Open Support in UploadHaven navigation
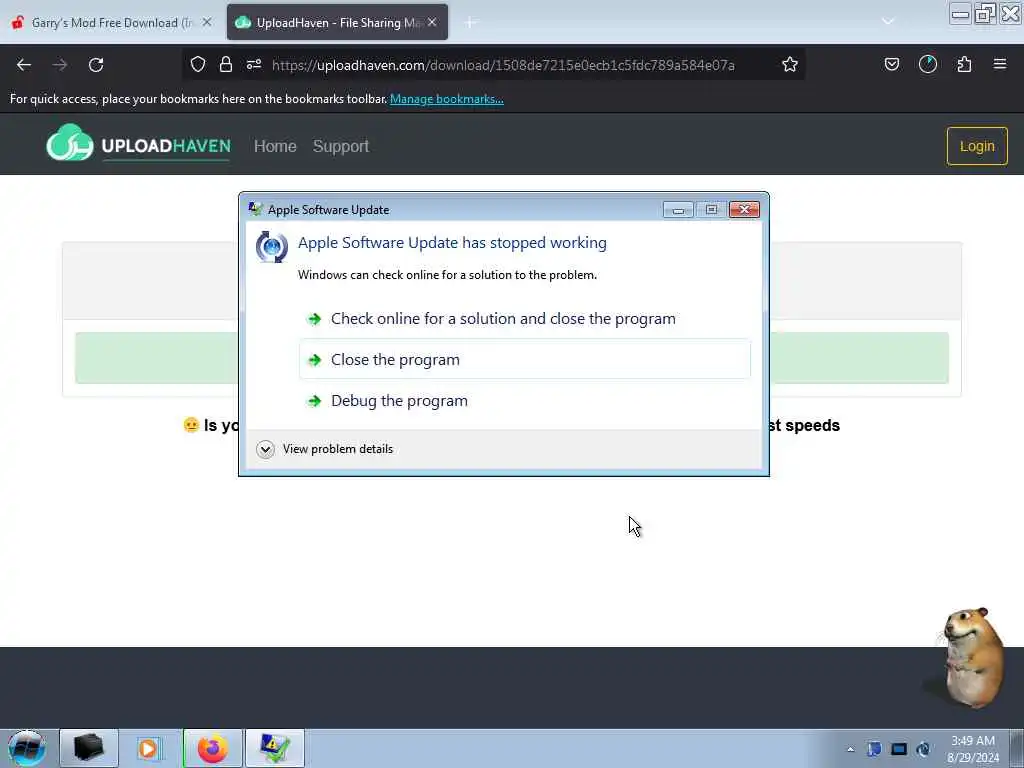1024x768 pixels. 341,146
